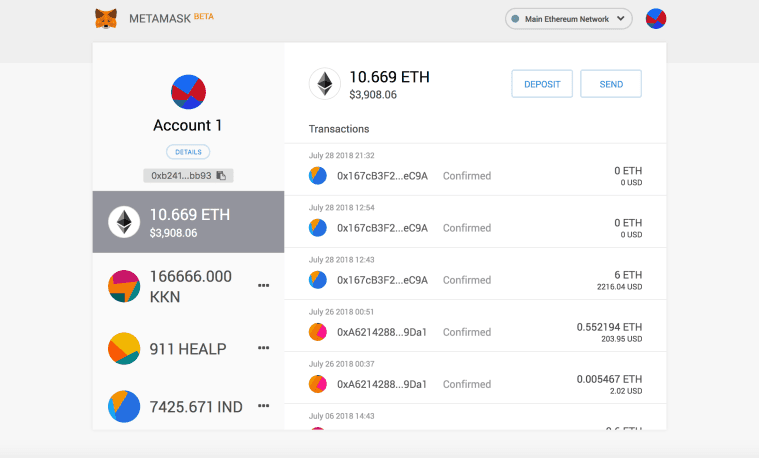
Task: Click the 2.02 USD amount
Action: (626, 391)
